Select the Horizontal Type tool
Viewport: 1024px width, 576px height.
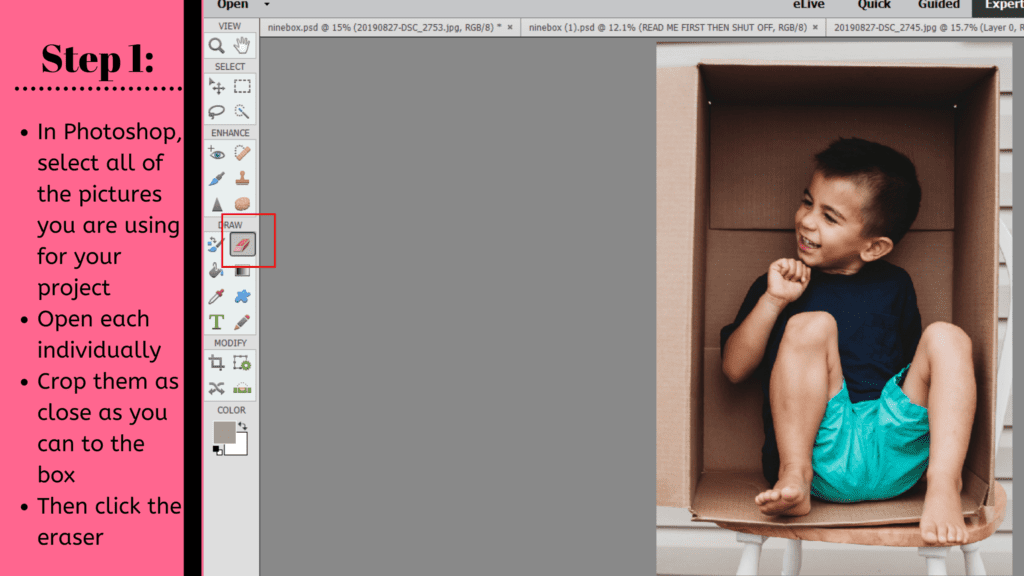pyautogui.click(x=216, y=323)
